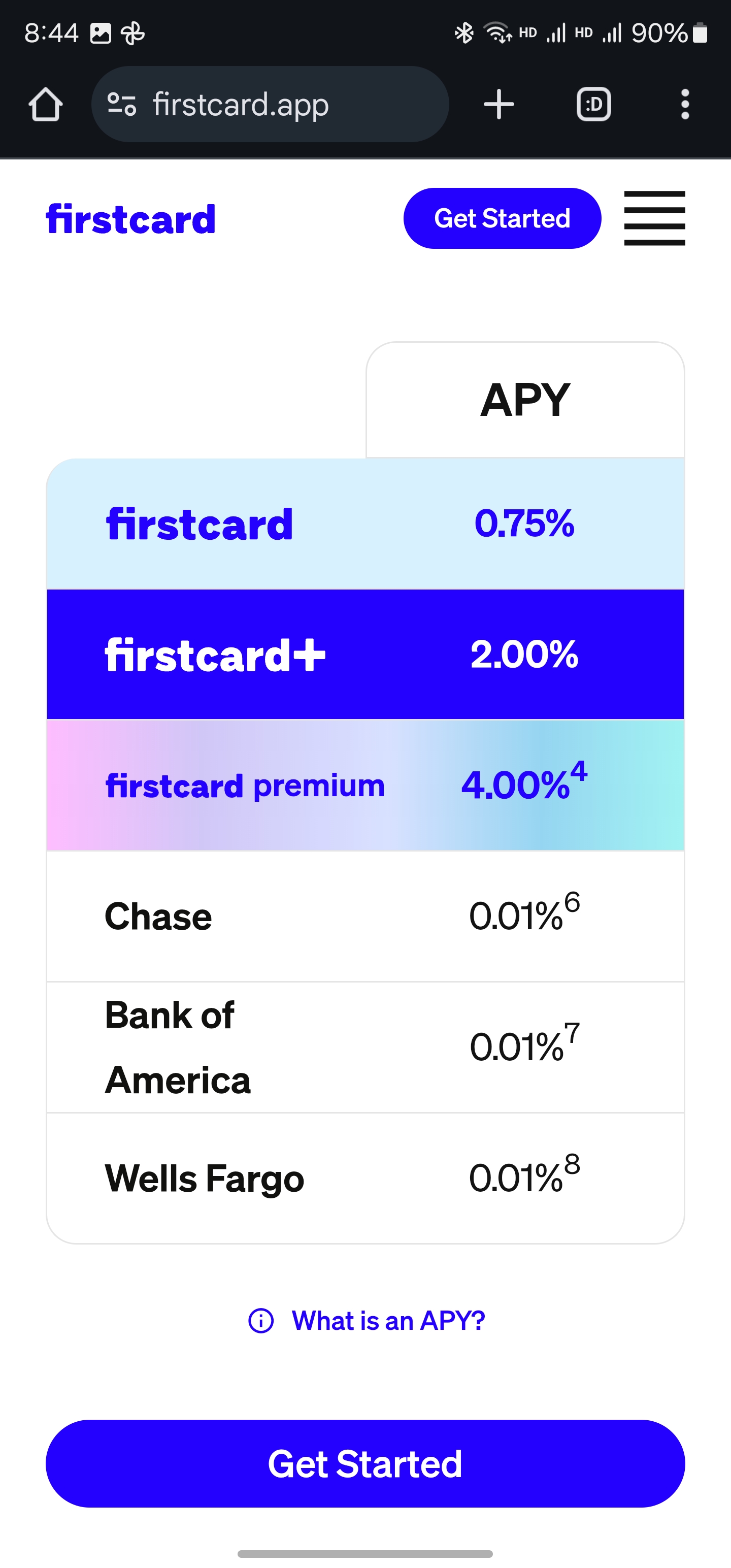The width and height of the screenshot is (731, 1568).
Task: Open the firstcard hamburger menu
Action: (654, 218)
